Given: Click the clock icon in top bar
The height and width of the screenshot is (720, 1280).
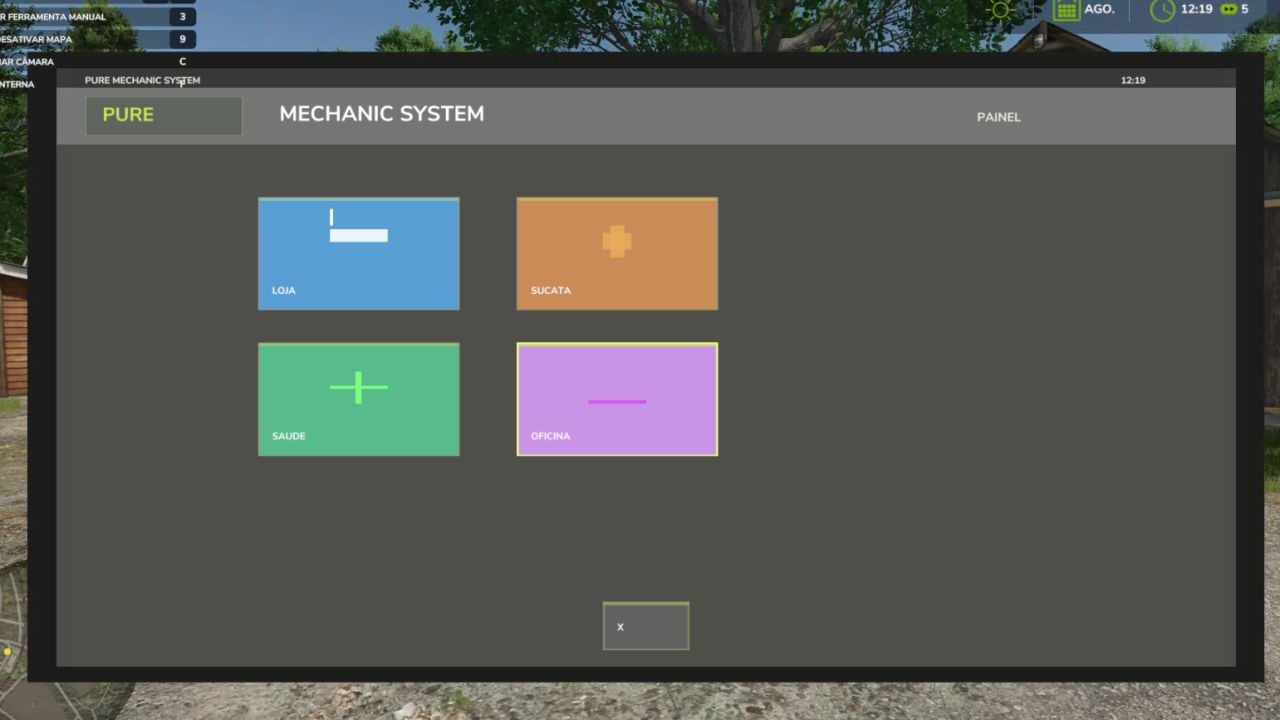Looking at the screenshot, I should pyautogui.click(x=1160, y=10).
